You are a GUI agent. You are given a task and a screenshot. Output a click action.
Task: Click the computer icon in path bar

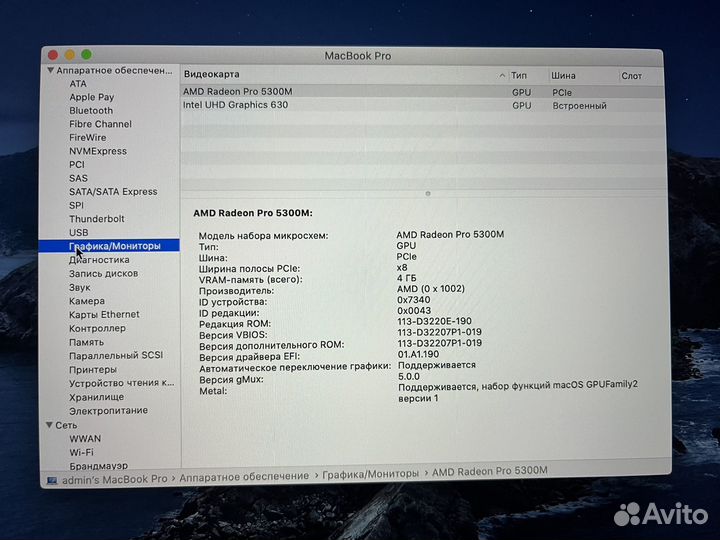pyautogui.click(x=52, y=480)
